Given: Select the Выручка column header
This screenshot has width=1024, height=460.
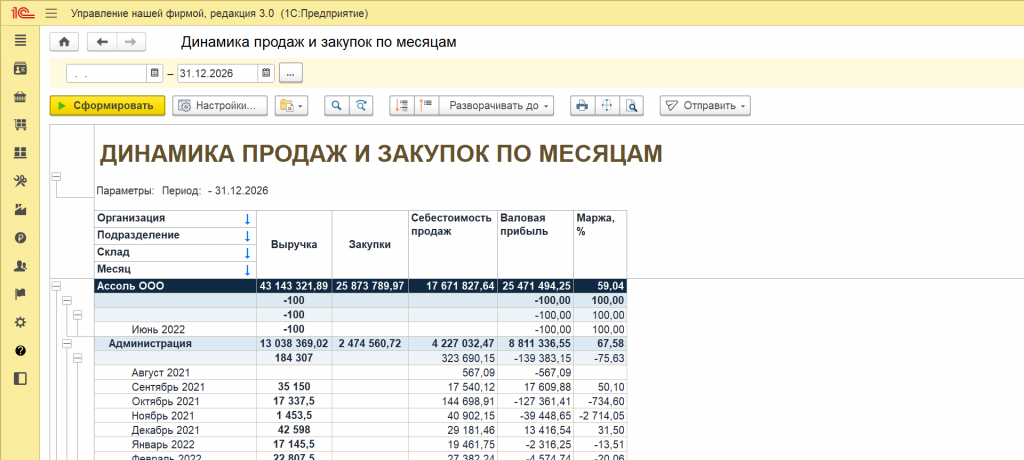Looking at the screenshot, I should (x=294, y=244).
